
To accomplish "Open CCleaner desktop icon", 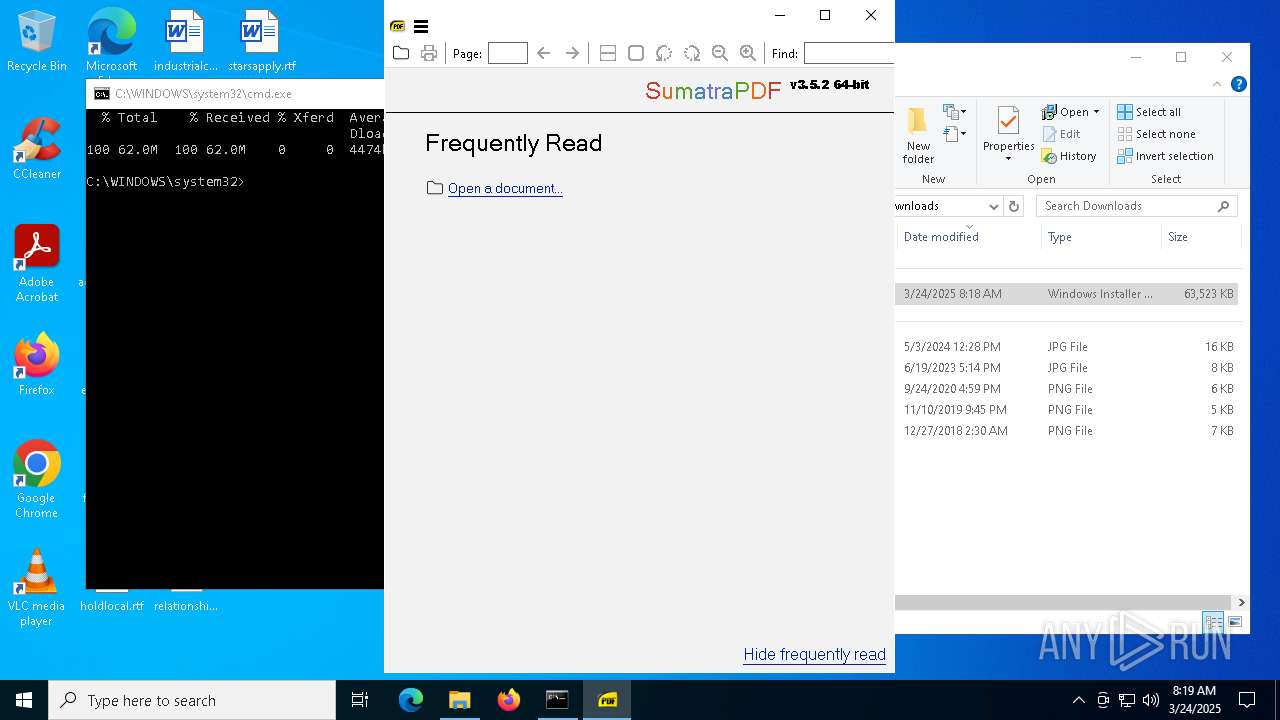I will [x=36, y=149].
